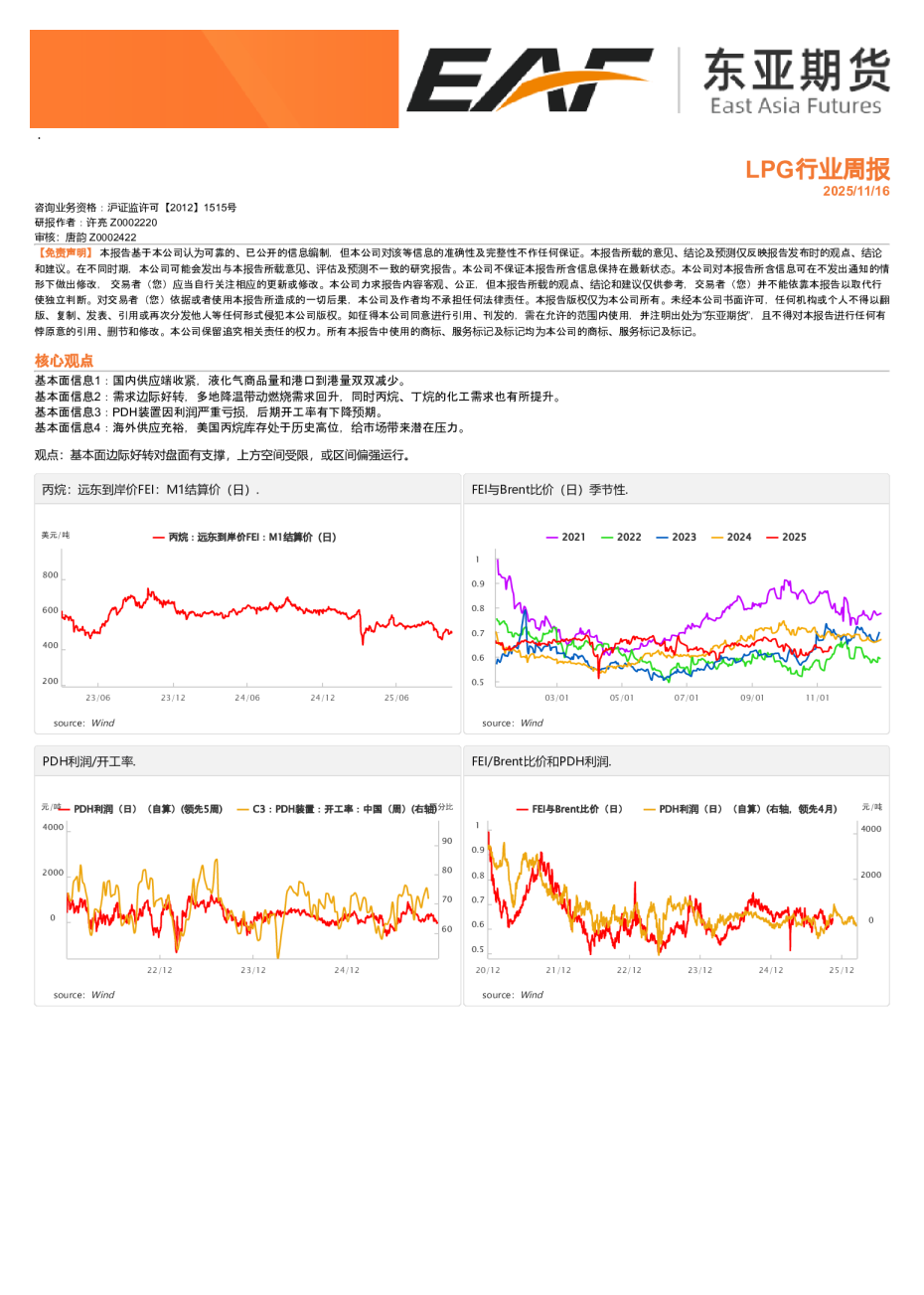Click the orange banner block at top left
Image resolution: width=924 pixels, height=1295 pixels.
pos(214,79)
